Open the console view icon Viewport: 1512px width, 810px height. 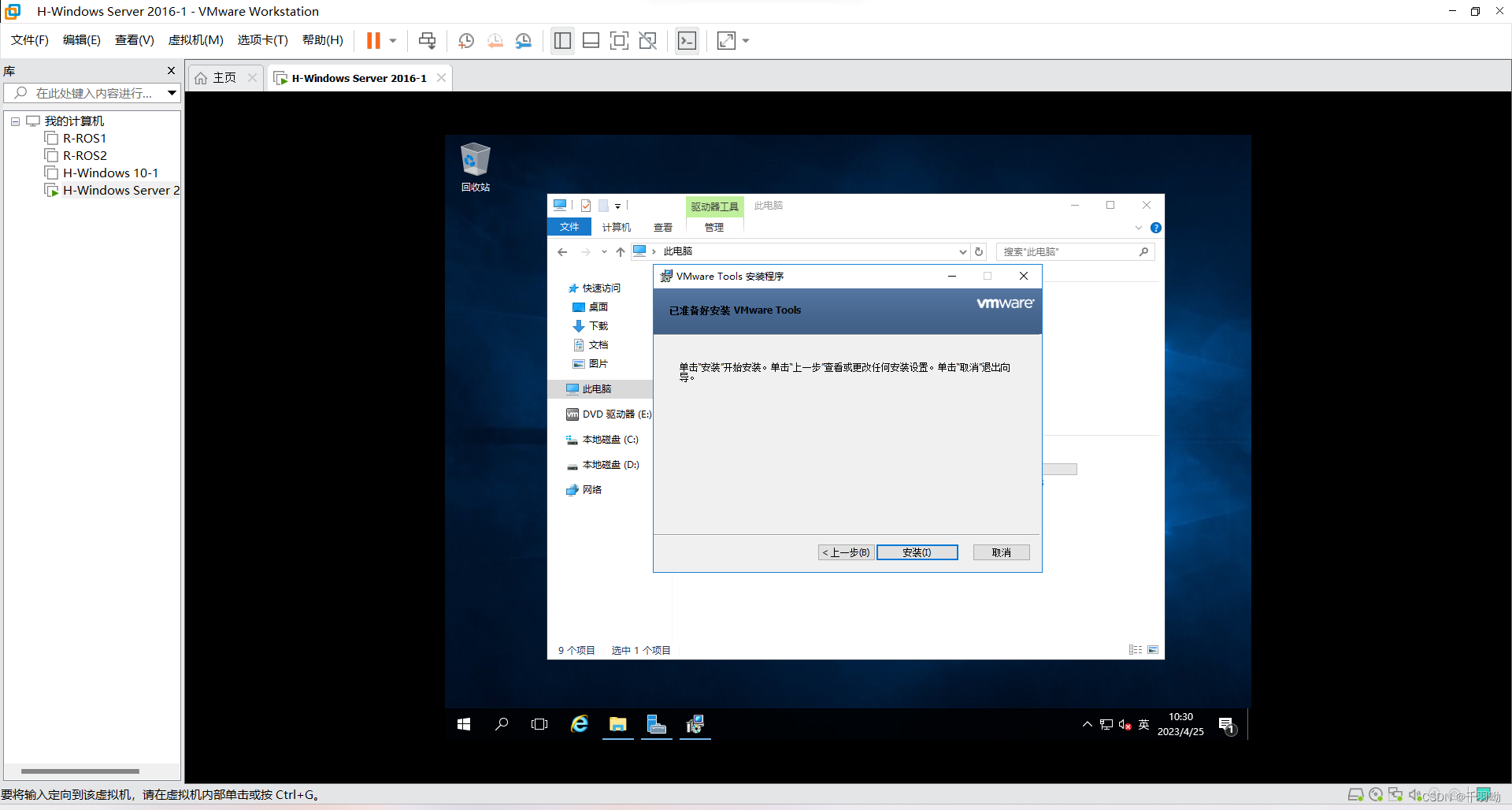[687, 40]
